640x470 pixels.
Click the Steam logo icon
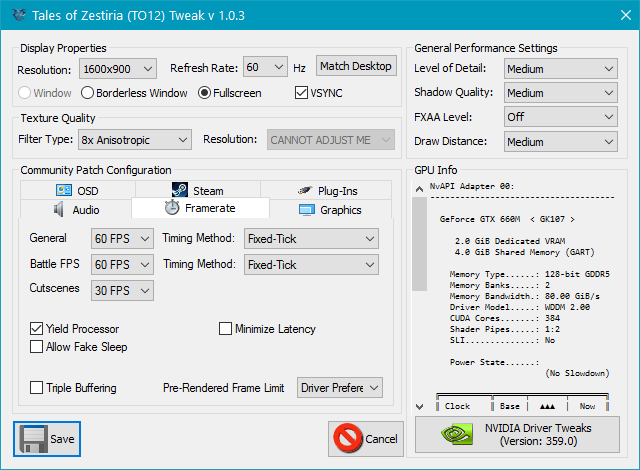click(x=180, y=190)
